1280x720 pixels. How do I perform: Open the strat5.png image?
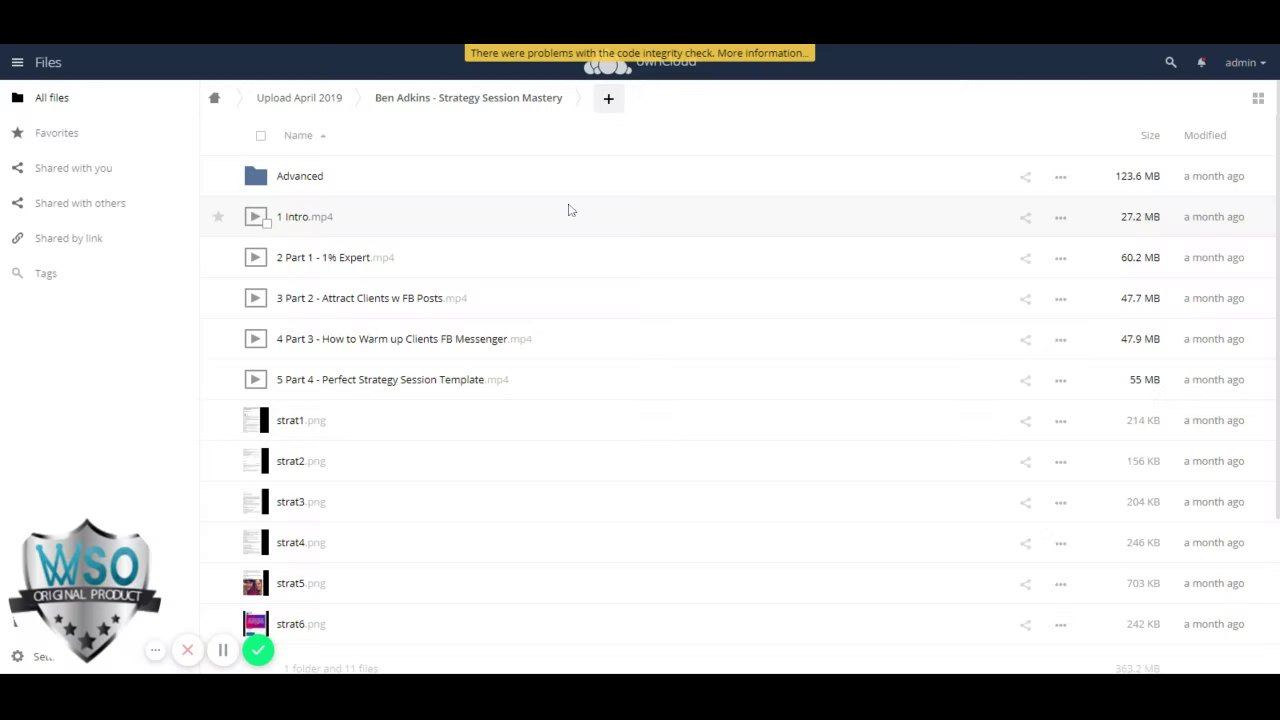(x=301, y=583)
